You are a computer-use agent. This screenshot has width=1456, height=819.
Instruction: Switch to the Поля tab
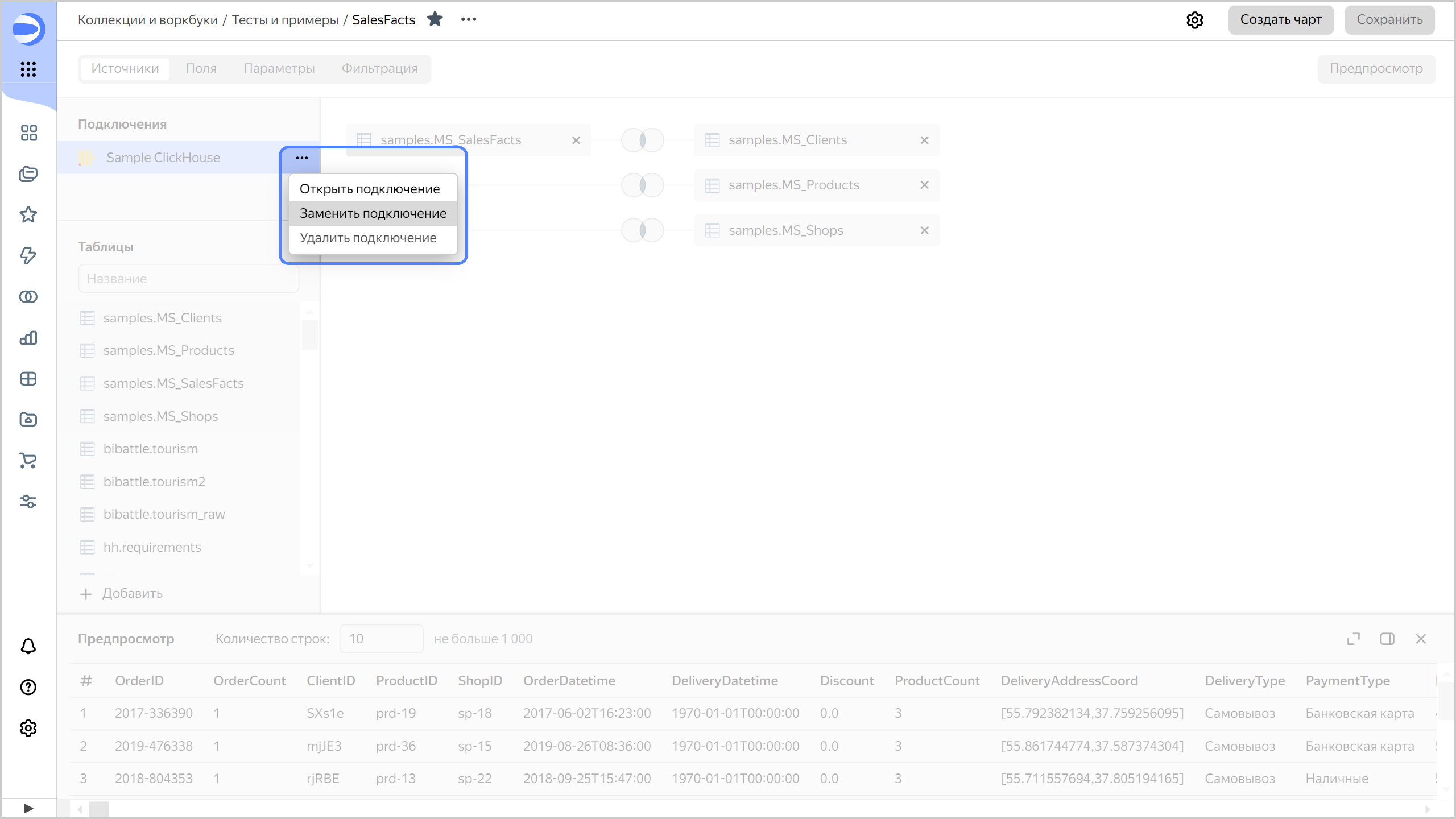click(x=201, y=68)
